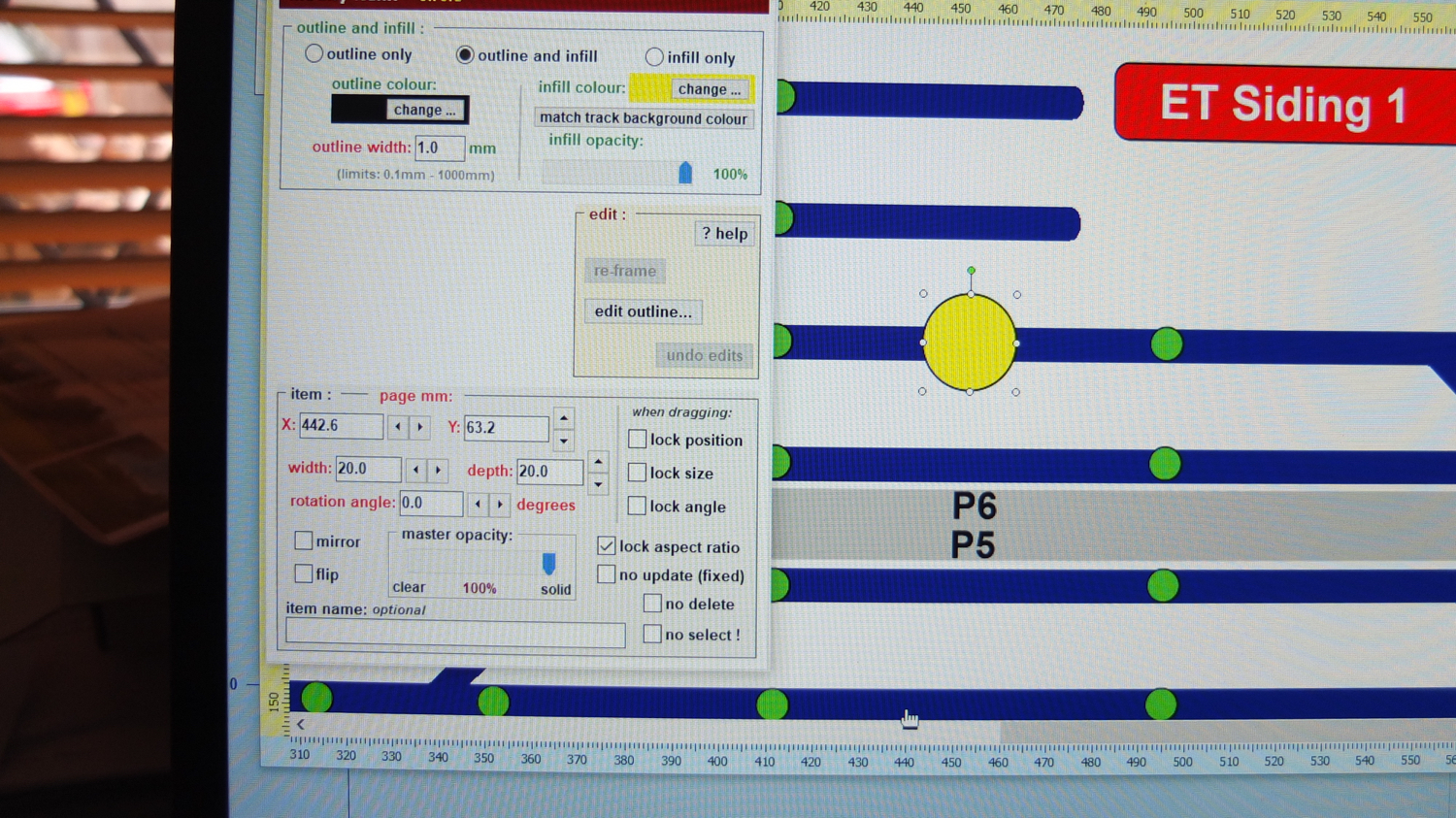This screenshot has height=818, width=1456.
Task: Click the depth up arrow stepper
Action: click(x=598, y=462)
